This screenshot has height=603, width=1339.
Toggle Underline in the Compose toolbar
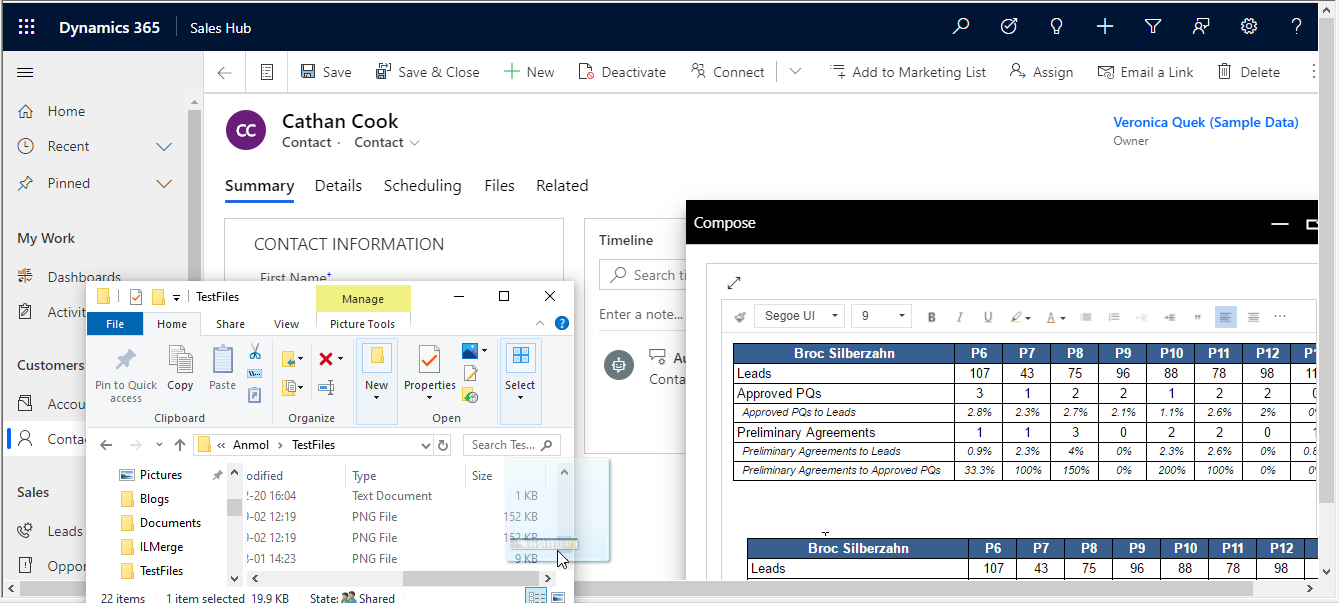(988, 317)
